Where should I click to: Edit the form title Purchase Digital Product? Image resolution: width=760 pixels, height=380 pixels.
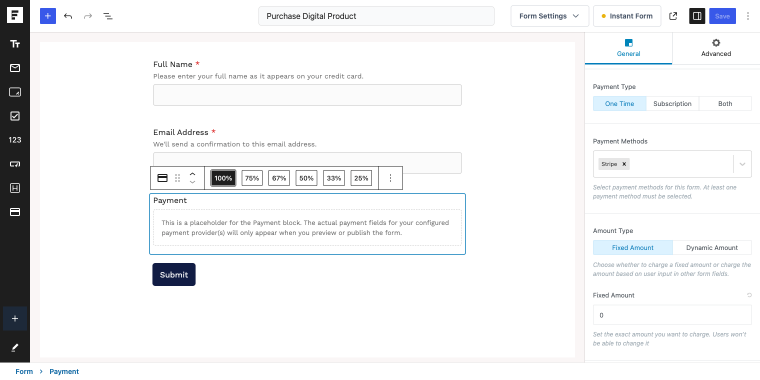pyautogui.click(x=376, y=16)
